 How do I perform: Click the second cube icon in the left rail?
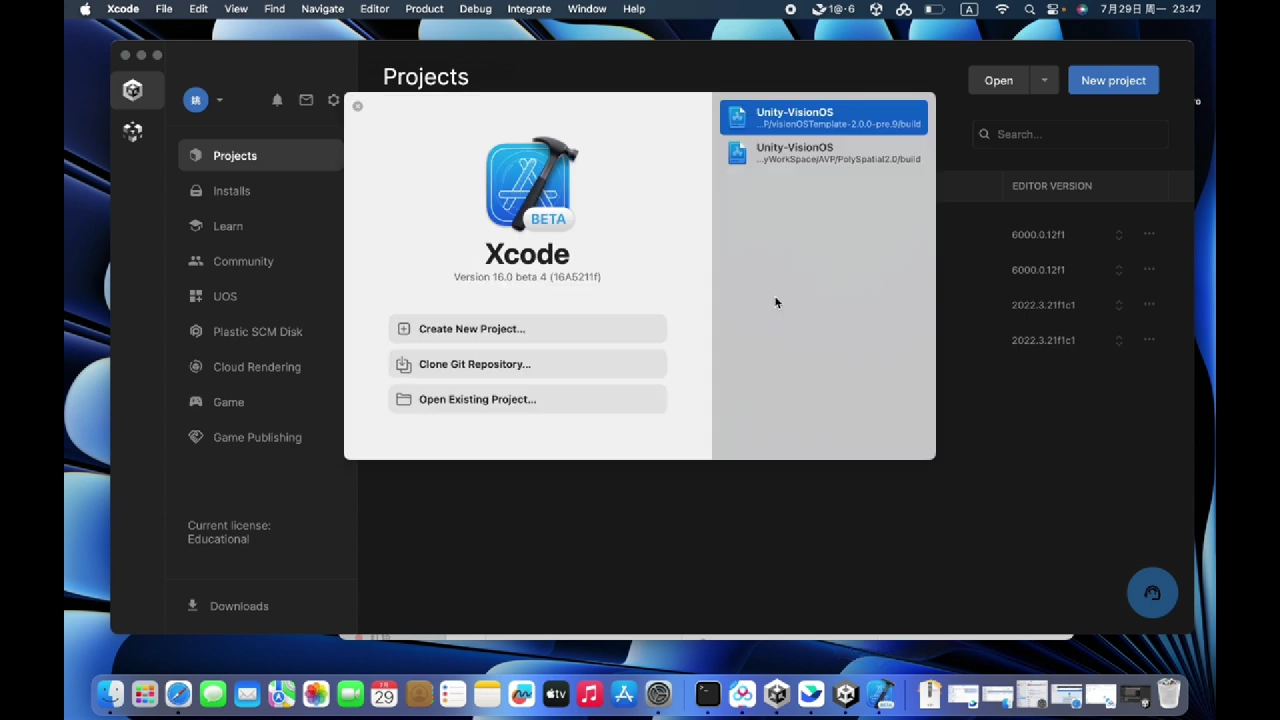click(133, 132)
